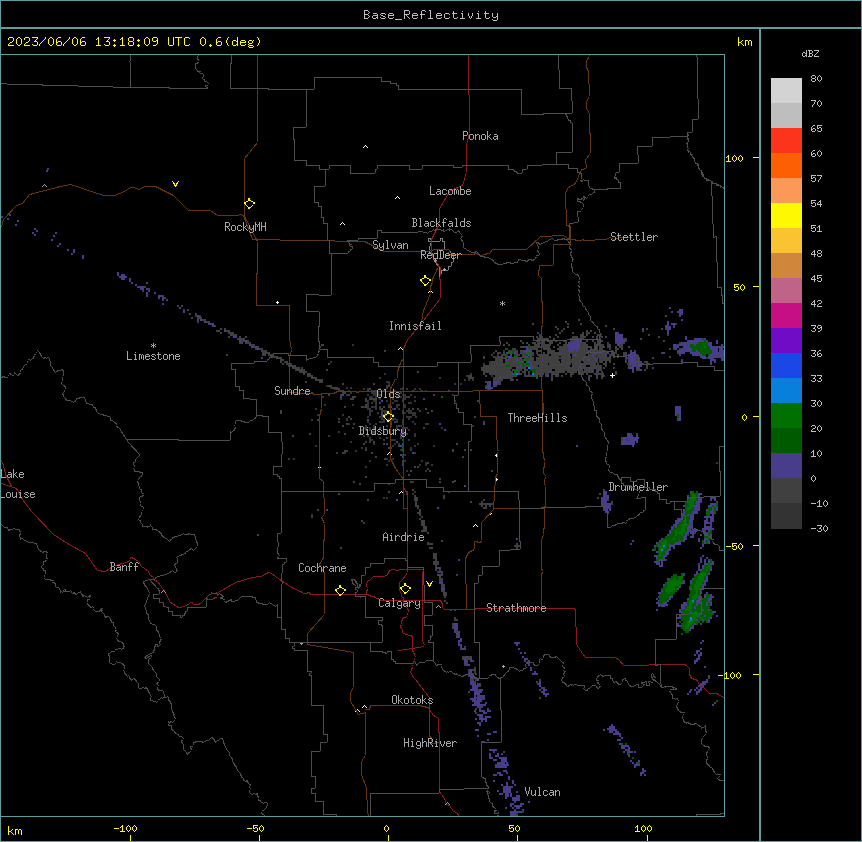
Task: Click the -30 value on the dBZ scale
Action: [819, 528]
